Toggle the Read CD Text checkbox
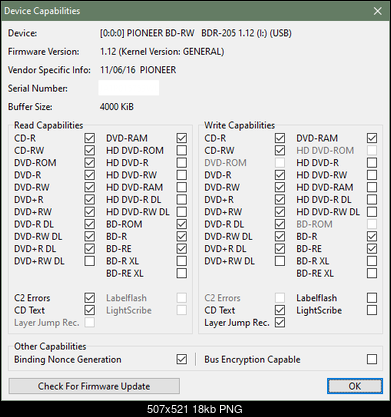The image size is (391, 417). [90, 310]
